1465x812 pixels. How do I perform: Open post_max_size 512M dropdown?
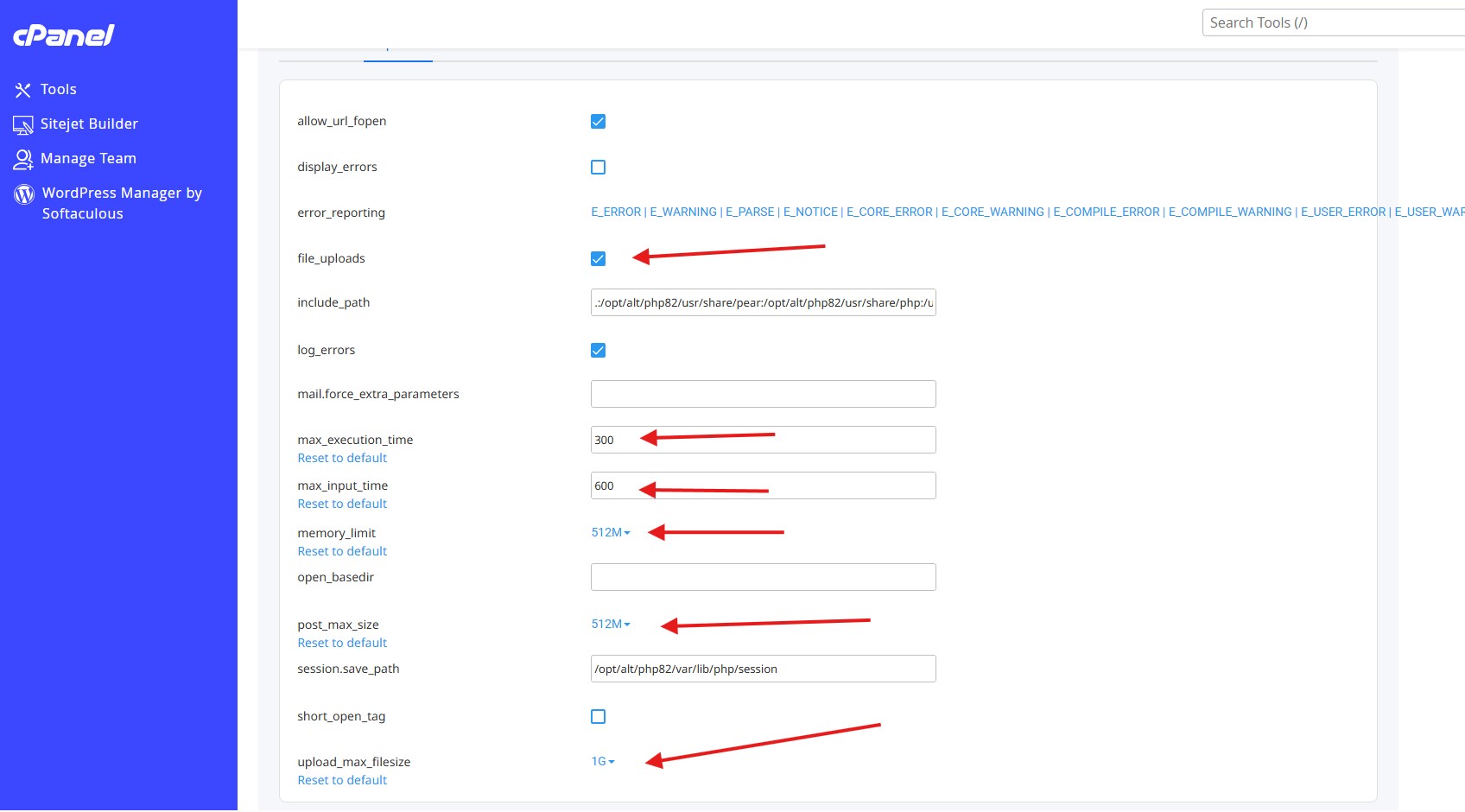pyautogui.click(x=611, y=625)
